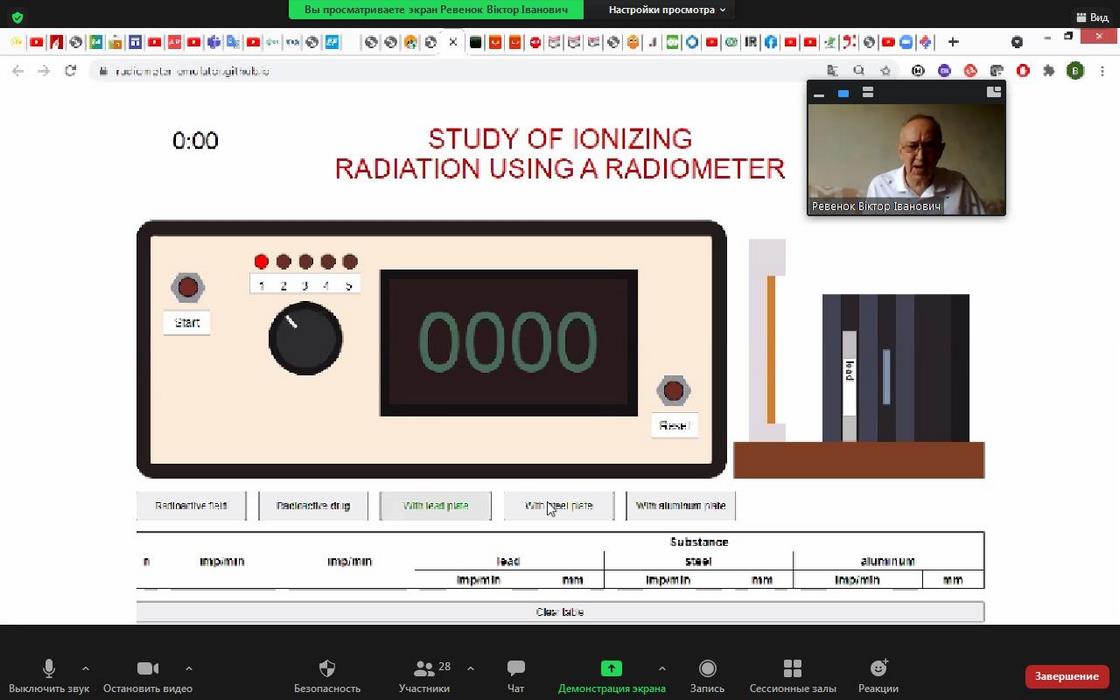
Task: Expand the arrow next to the microphone button
Action: coord(85,668)
